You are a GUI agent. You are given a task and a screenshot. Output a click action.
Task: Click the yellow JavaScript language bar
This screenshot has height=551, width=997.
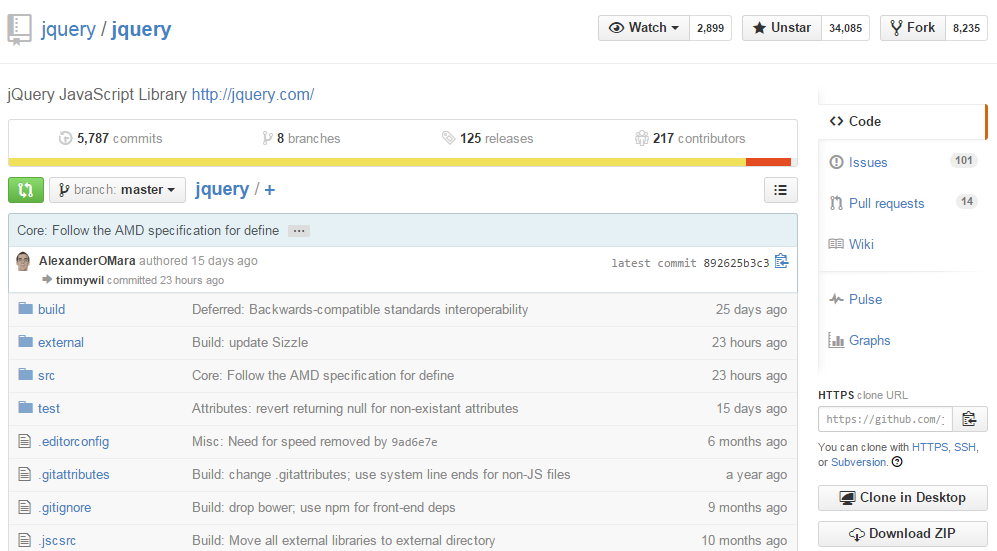pos(377,163)
